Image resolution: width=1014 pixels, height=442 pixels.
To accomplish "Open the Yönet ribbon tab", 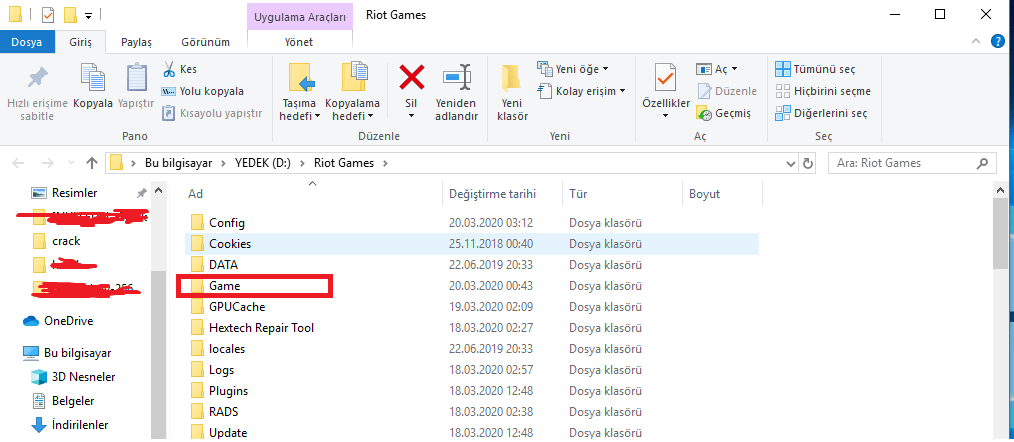I will coord(299,42).
